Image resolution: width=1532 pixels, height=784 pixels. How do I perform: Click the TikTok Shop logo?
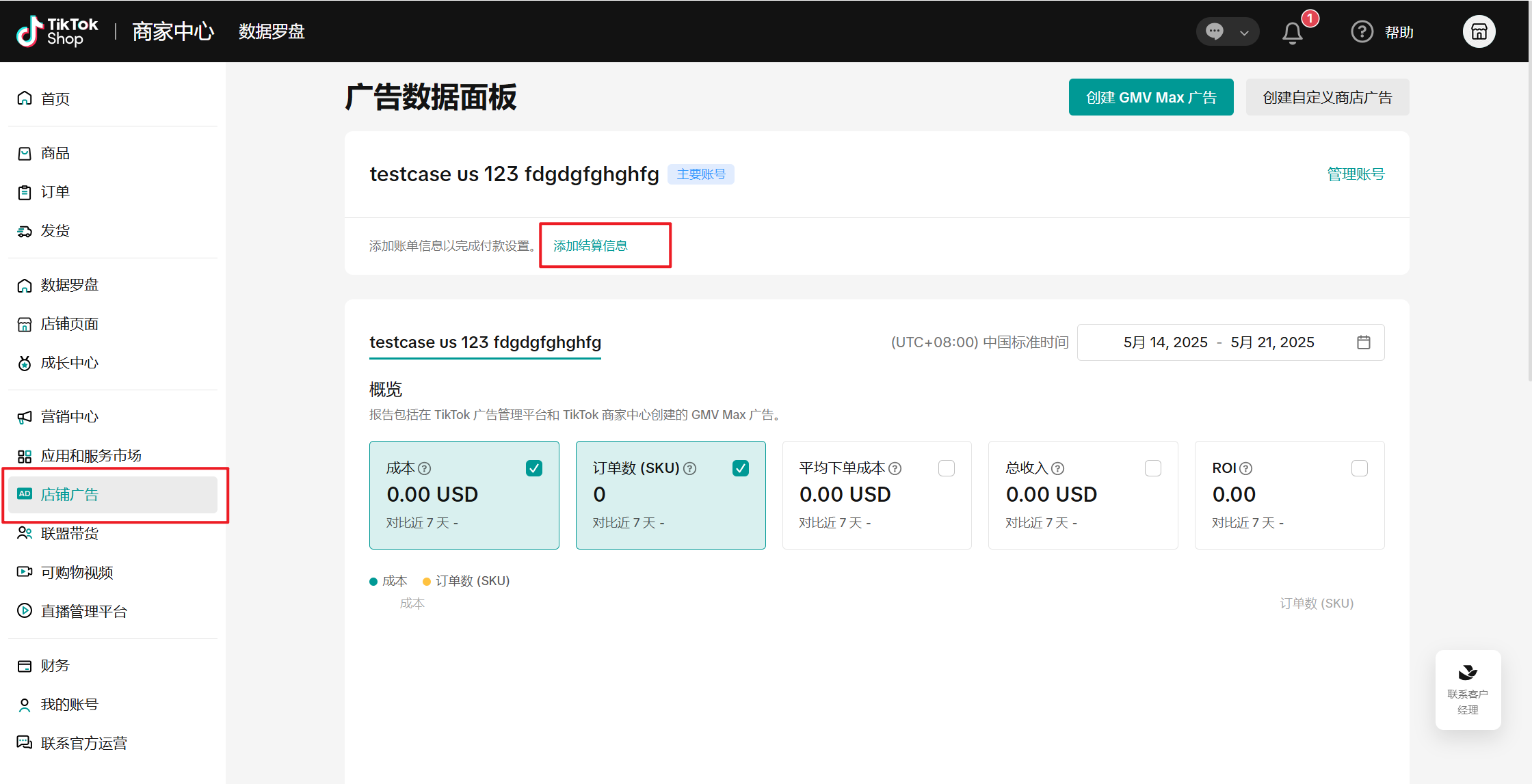point(57,31)
